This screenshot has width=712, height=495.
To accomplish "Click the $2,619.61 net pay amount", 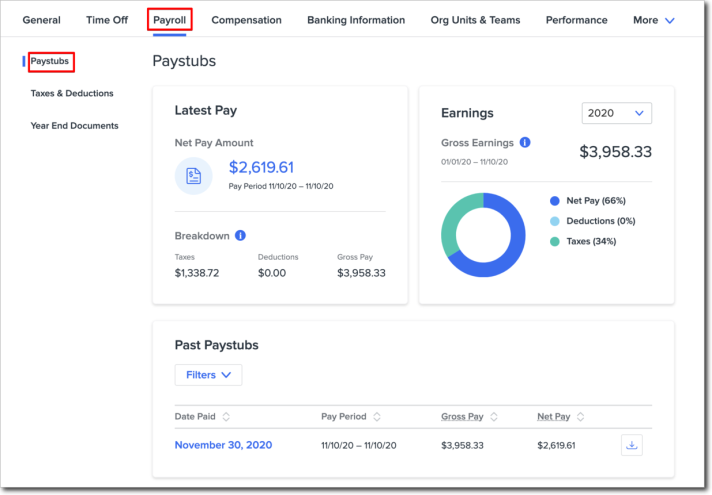I will coord(261,167).
